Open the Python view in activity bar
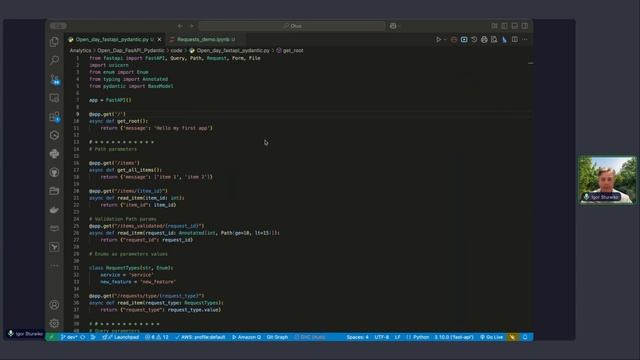640x360 pixels. tap(54, 154)
